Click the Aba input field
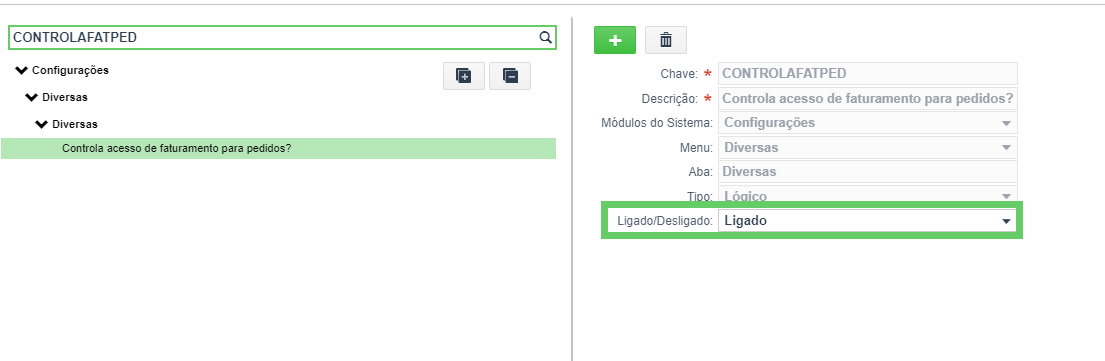 [868, 171]
